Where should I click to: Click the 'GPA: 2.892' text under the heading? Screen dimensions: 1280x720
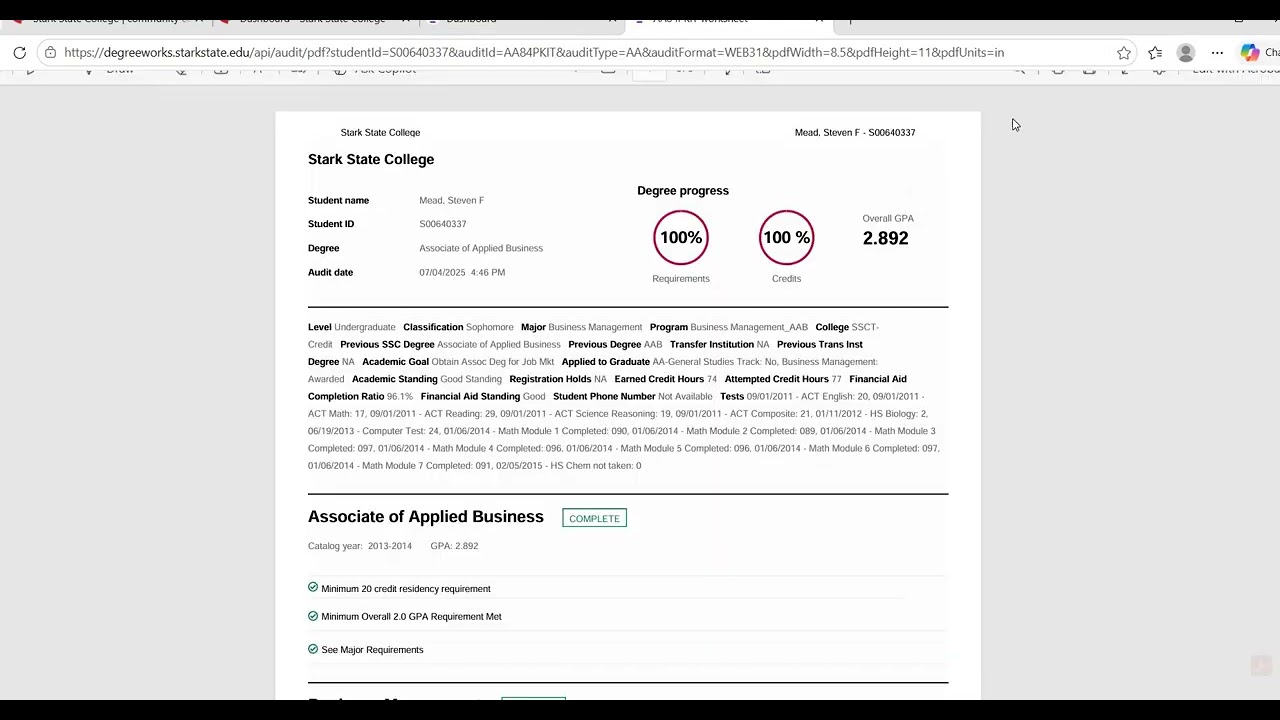[454, 546]
